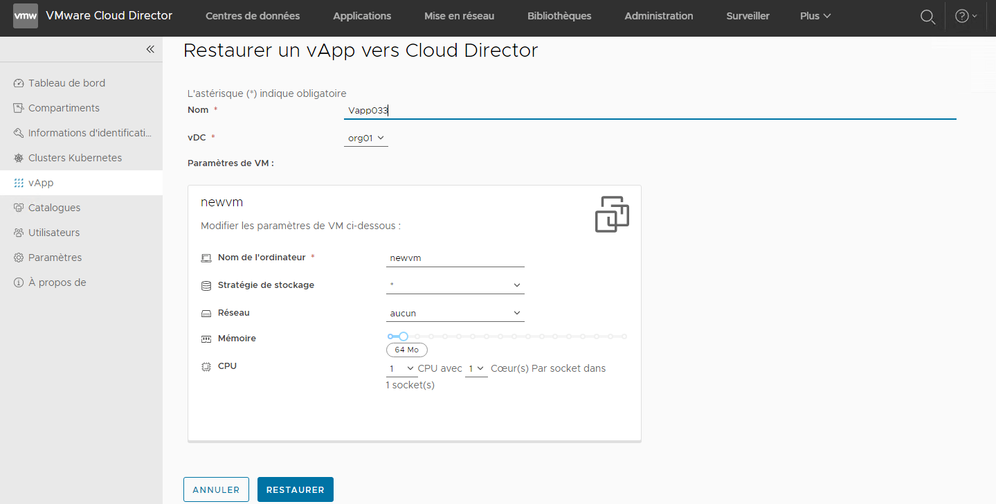This screenshot has height=504, width=996.
Task: Click the CPU chip icon
Action: point(206,367)
